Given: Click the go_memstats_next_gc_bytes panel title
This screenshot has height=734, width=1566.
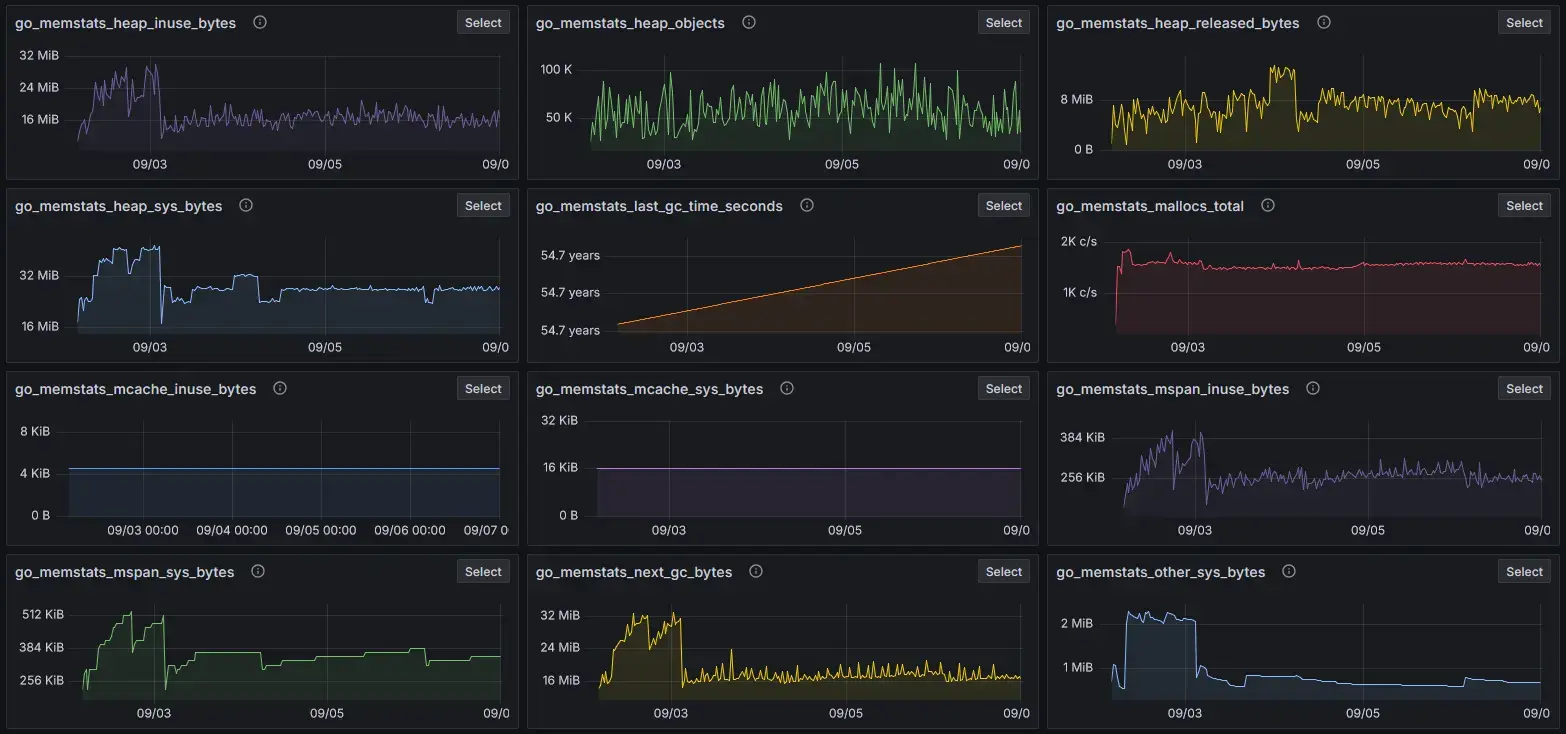Looking at the screenshot, I should coord(634,572).
